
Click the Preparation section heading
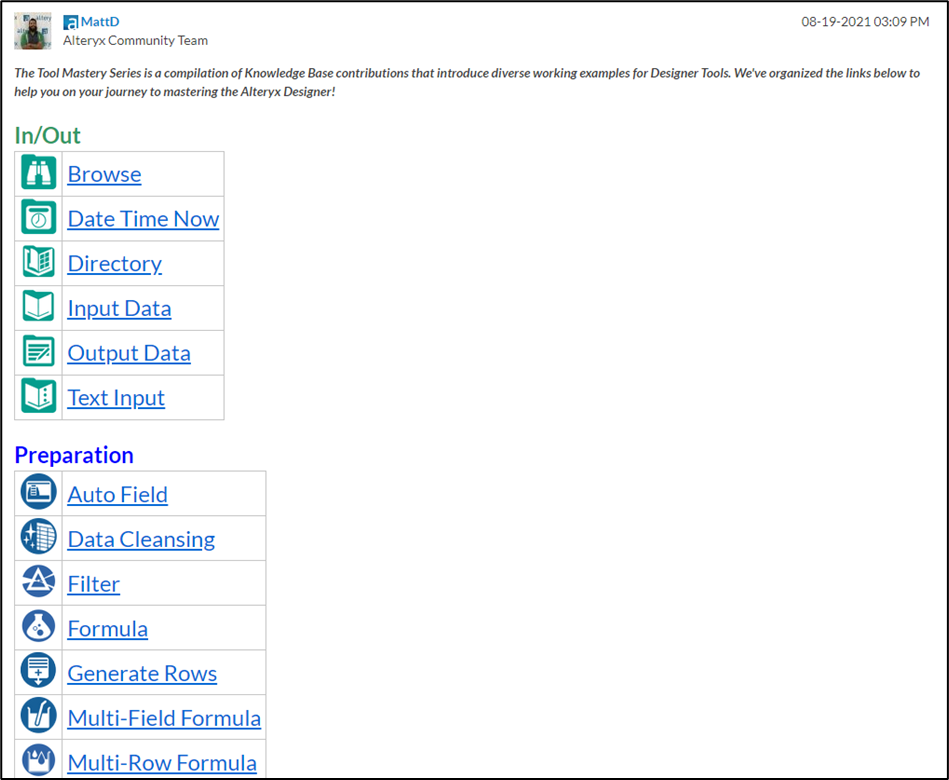point(74,455)
